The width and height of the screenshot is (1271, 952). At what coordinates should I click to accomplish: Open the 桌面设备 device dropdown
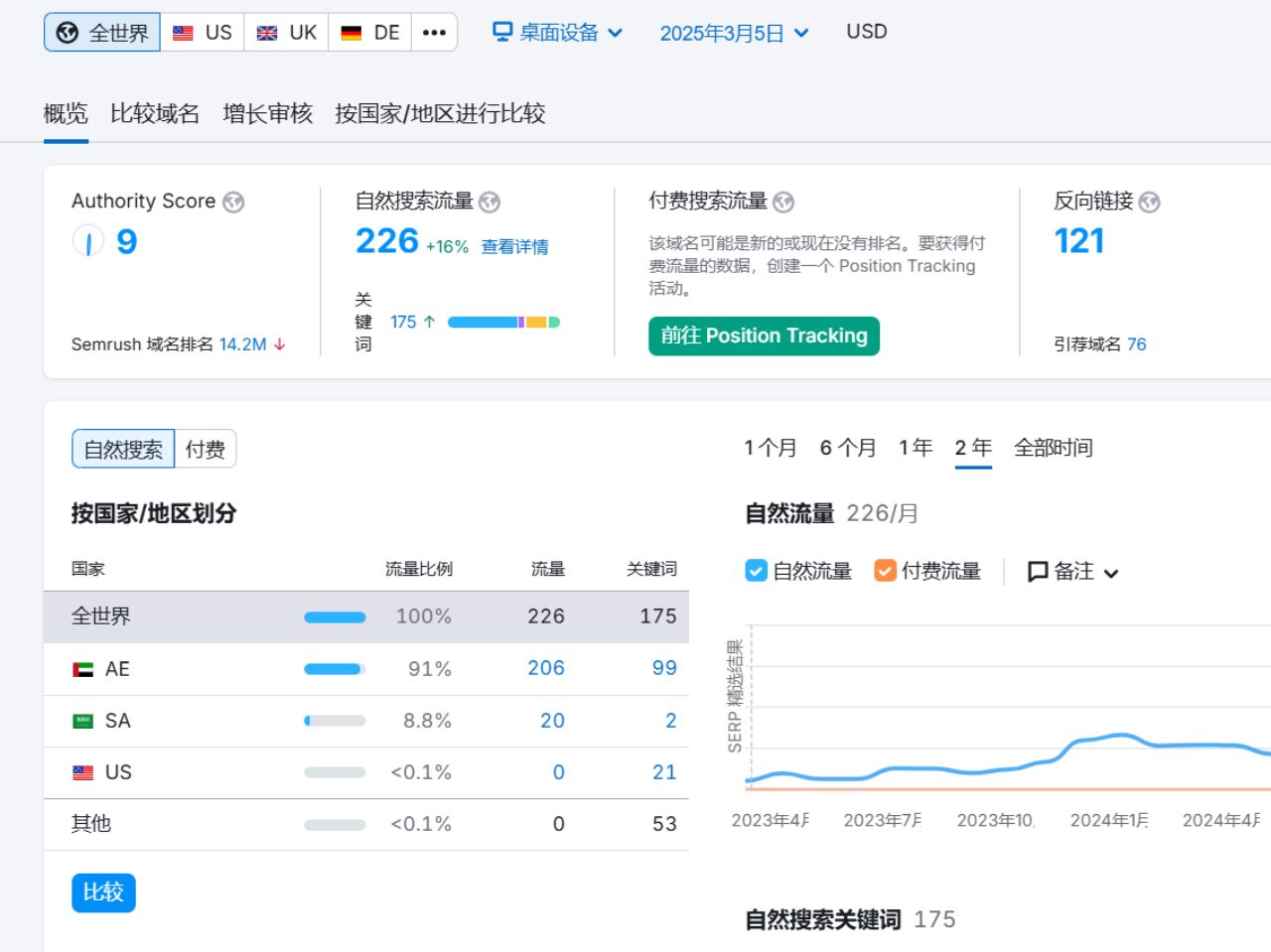(x=558, y=33)
